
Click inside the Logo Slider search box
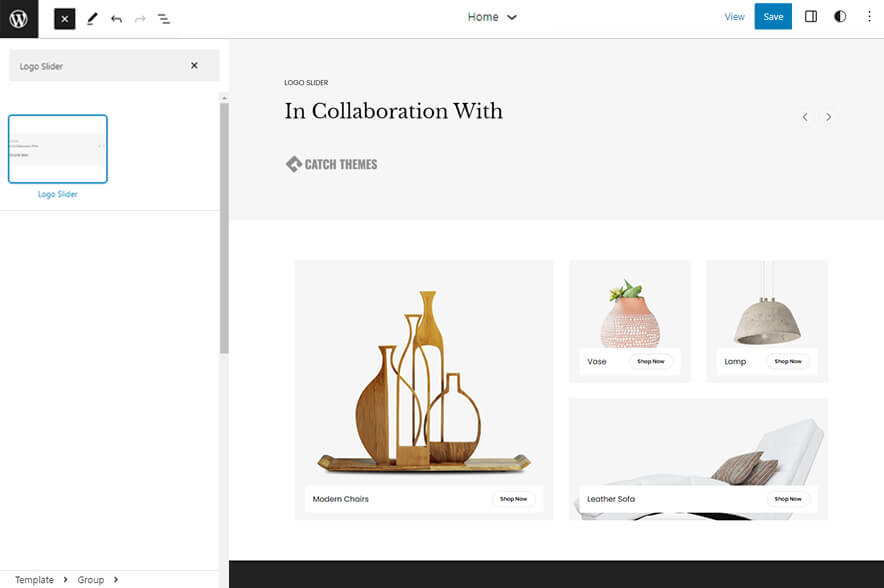click(95, 66)
